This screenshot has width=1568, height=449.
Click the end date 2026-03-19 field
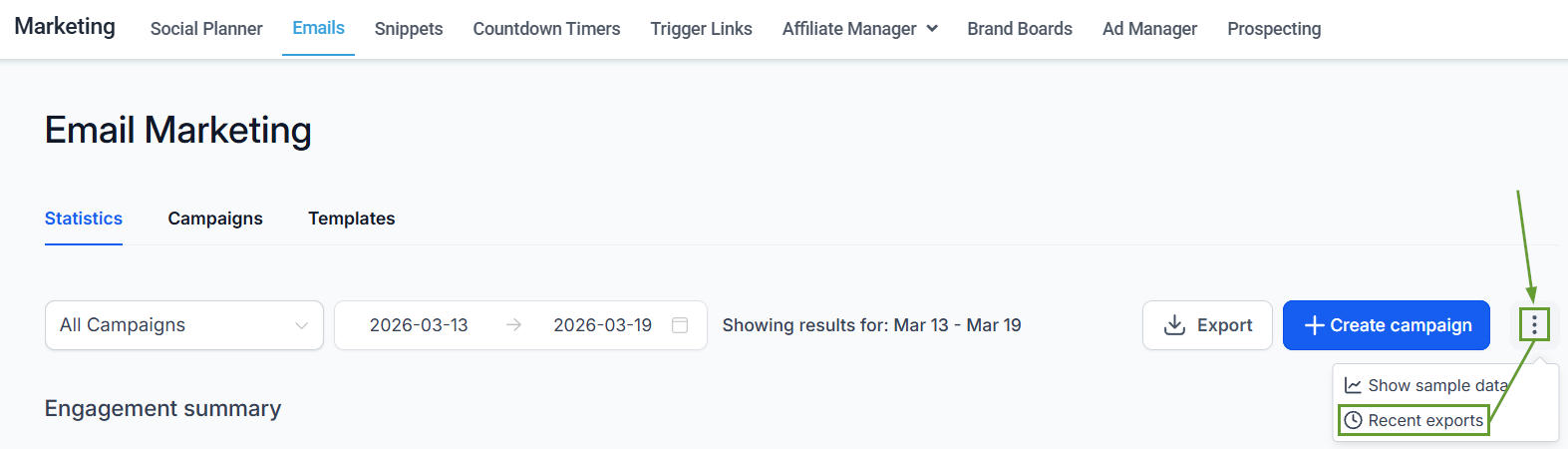tap(602, 325)
